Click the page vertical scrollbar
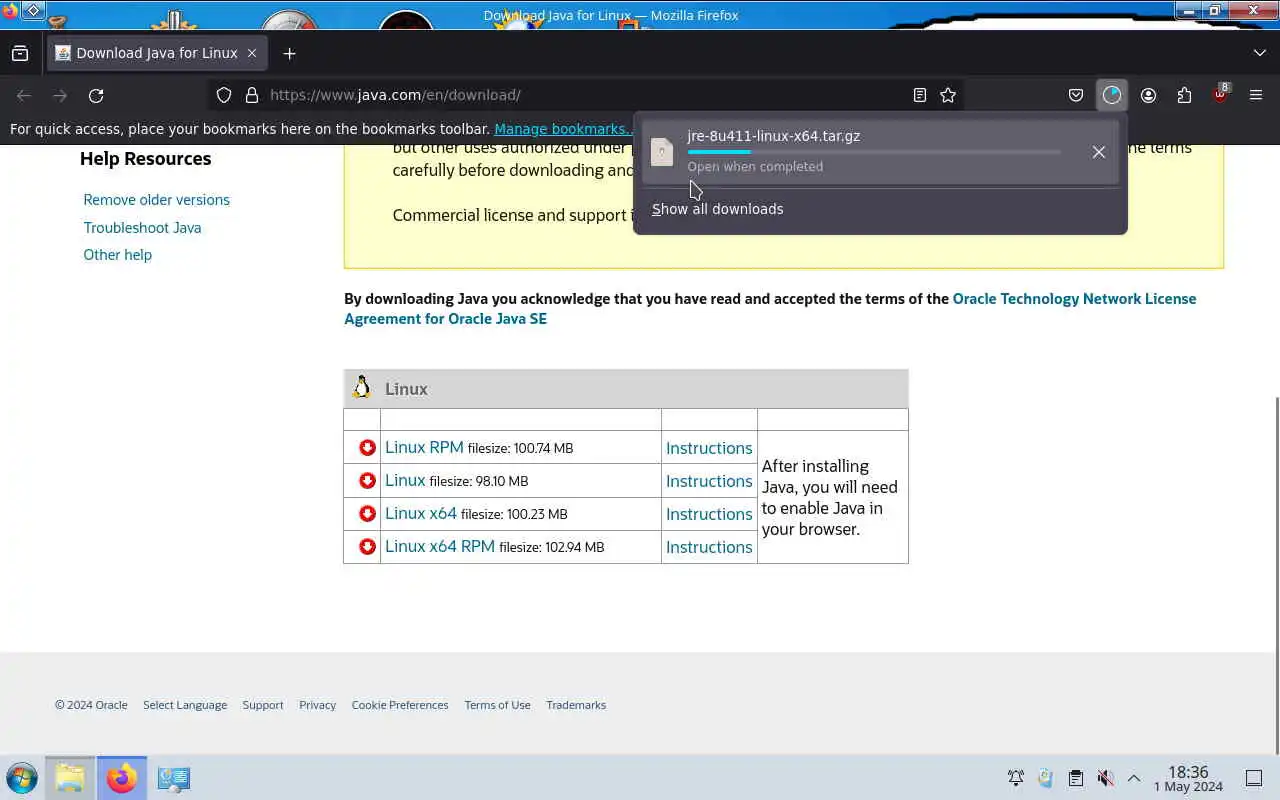 [x=1276, y=575]
